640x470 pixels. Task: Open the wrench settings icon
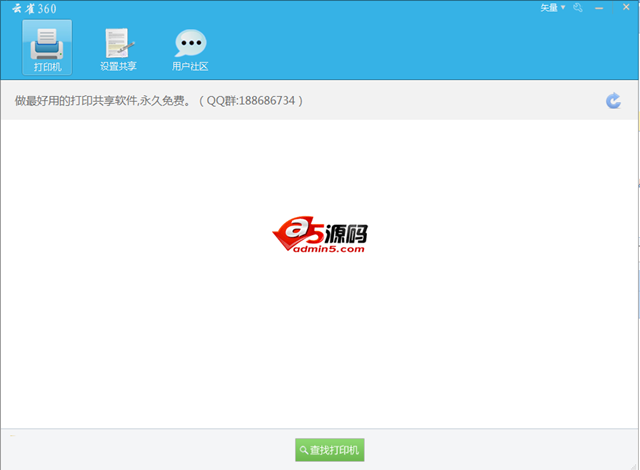tap(578, 8)
